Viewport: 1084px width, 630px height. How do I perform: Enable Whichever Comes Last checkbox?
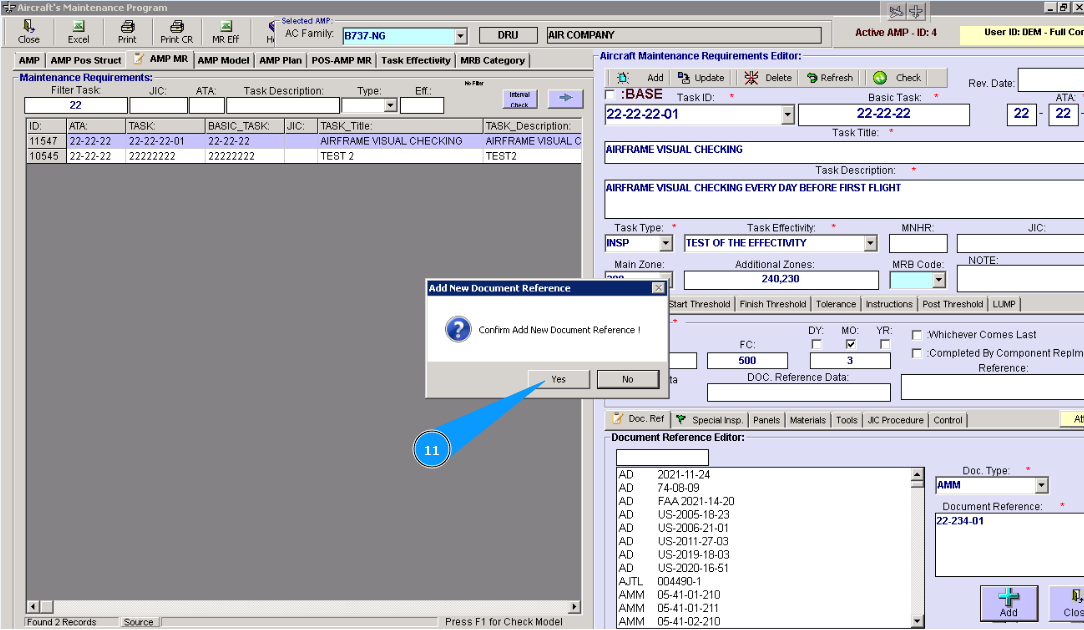pos(917,335)
